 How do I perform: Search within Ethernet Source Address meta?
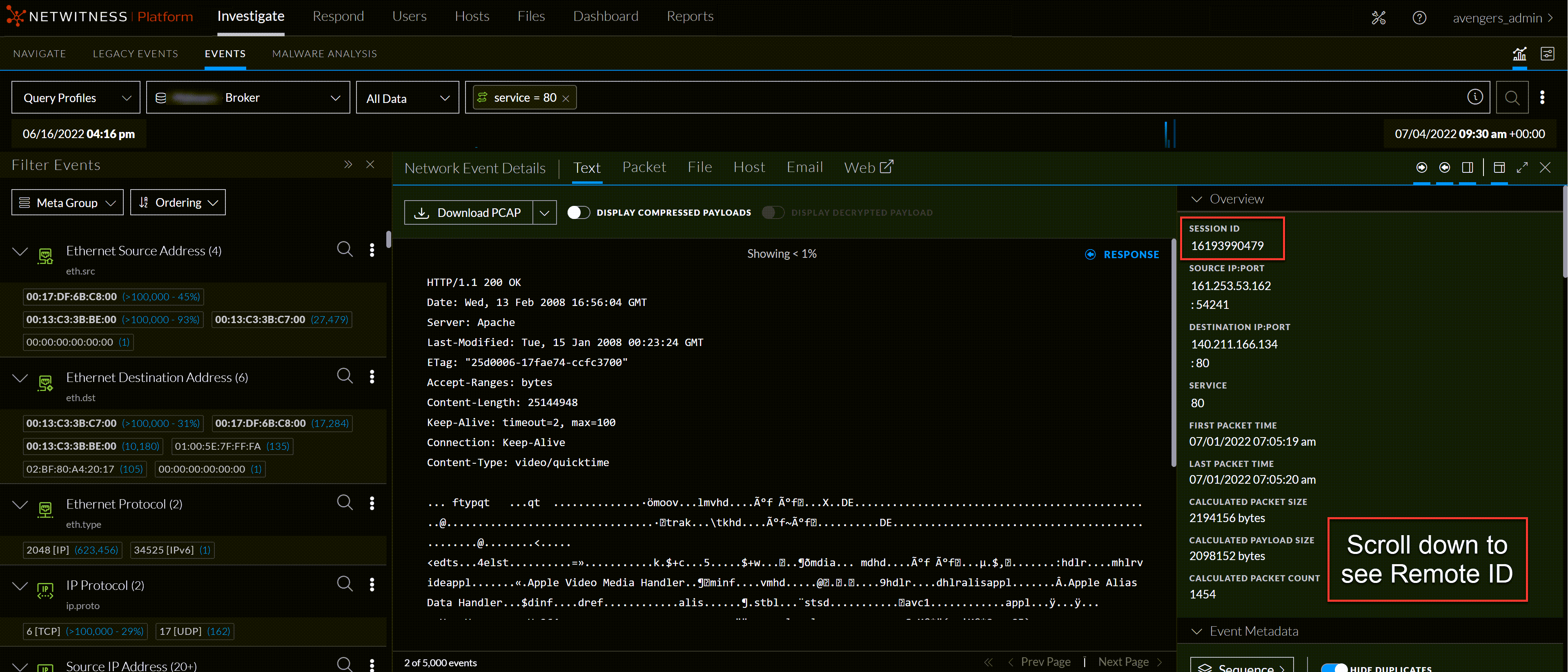(x=345, y=249)
